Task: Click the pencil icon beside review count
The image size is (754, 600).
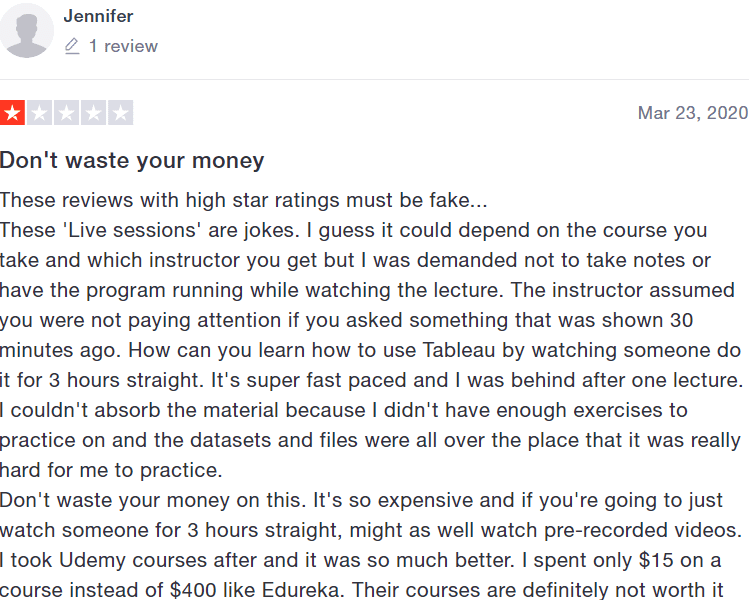Action: 72,46
